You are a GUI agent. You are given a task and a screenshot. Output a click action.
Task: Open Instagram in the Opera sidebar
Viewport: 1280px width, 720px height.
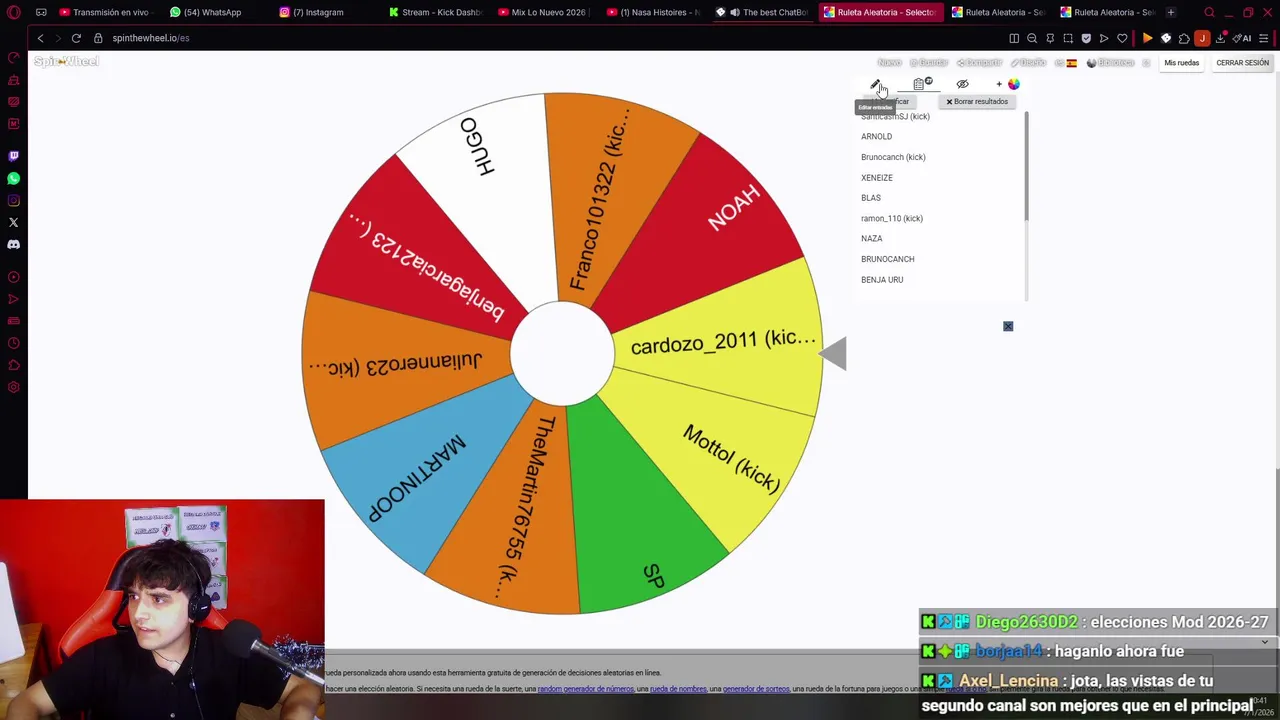pos(13,200)
